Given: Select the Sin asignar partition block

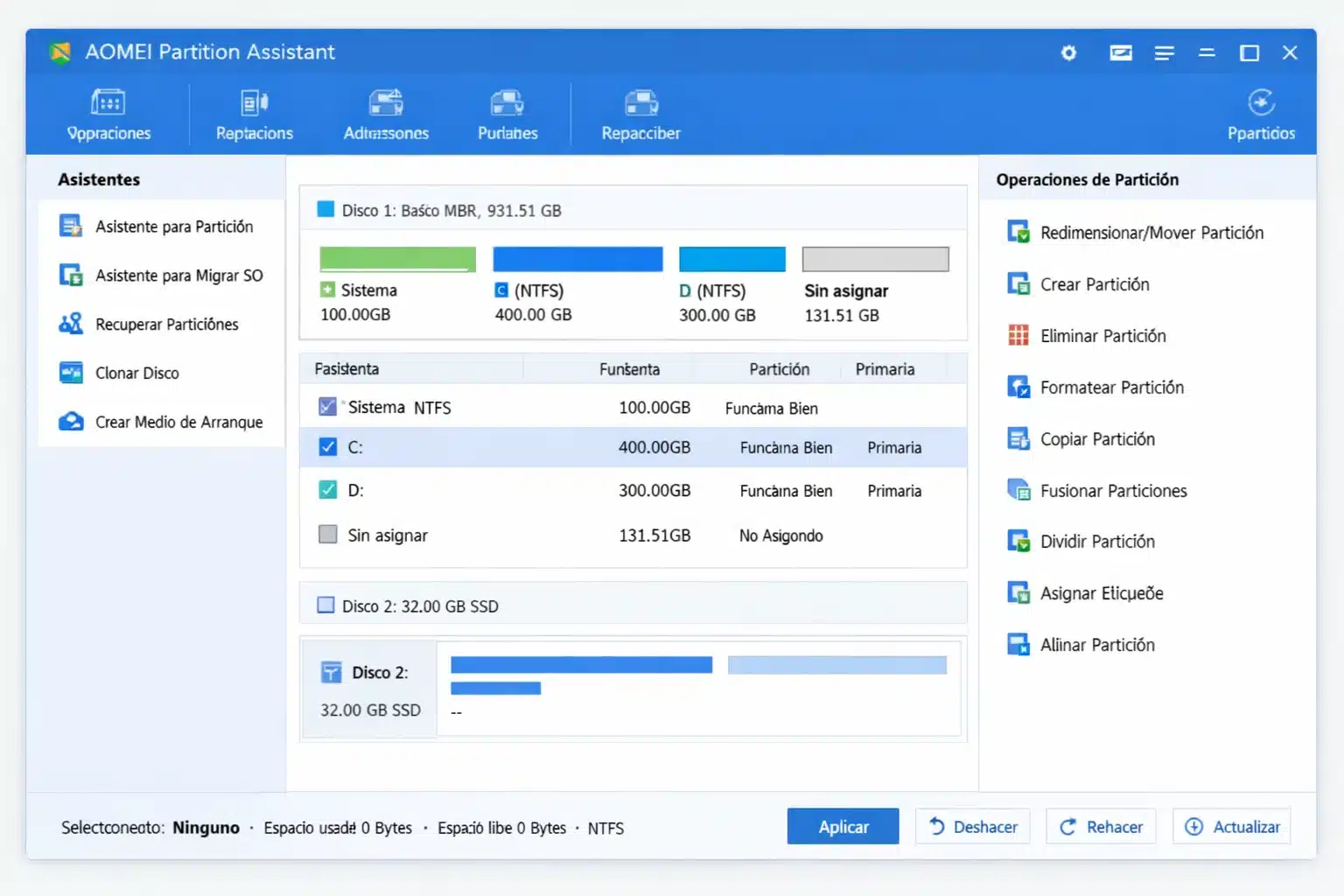Looking at the screenshot, I should tap(874, 258).
